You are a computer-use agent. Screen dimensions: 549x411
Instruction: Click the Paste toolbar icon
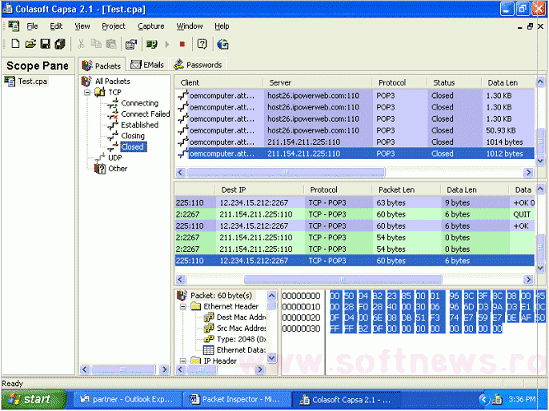[111, 44]
